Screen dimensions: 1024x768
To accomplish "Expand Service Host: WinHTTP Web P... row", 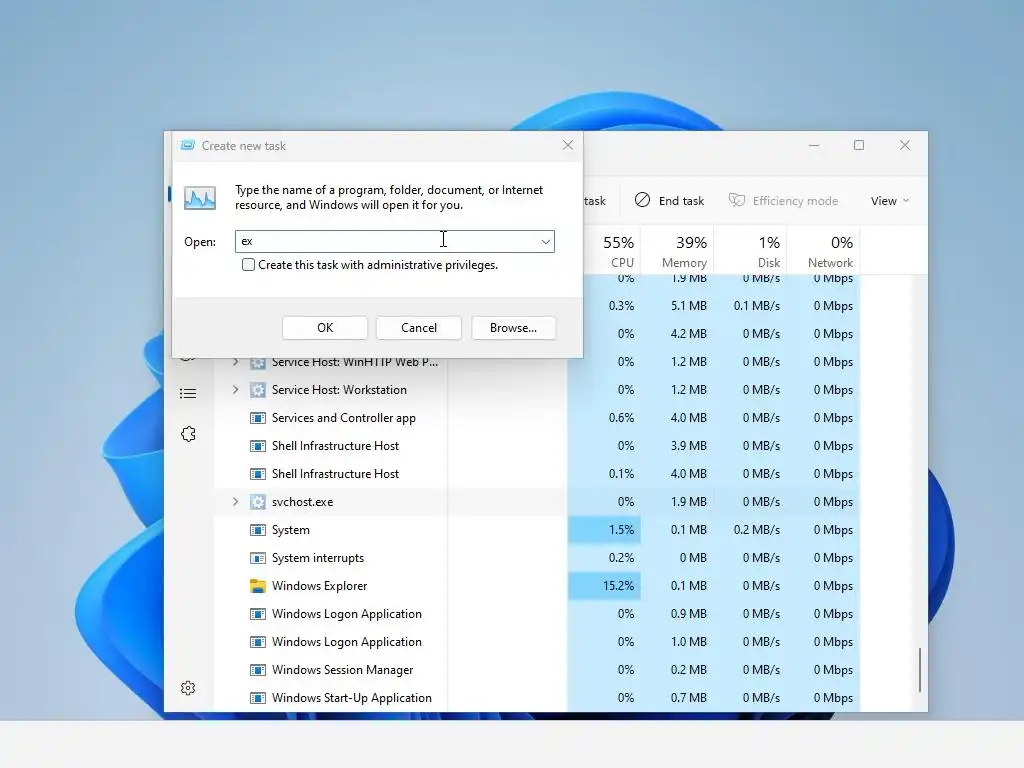I will tap(235, 362).
